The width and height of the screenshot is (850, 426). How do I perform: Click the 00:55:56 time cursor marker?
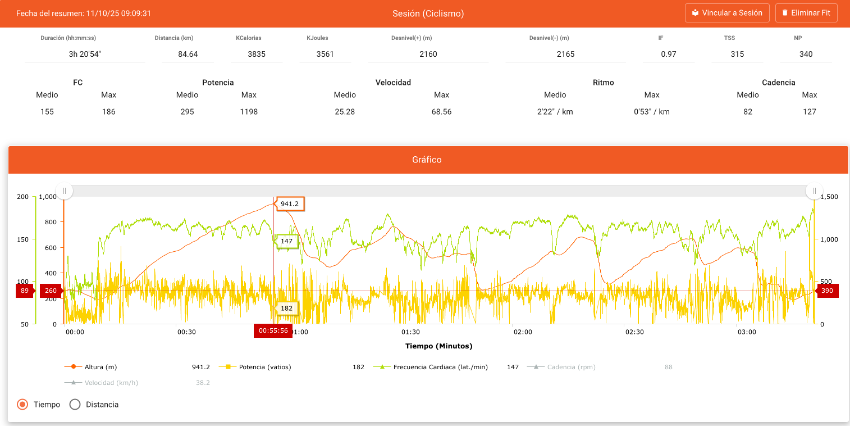coord(273,330)
